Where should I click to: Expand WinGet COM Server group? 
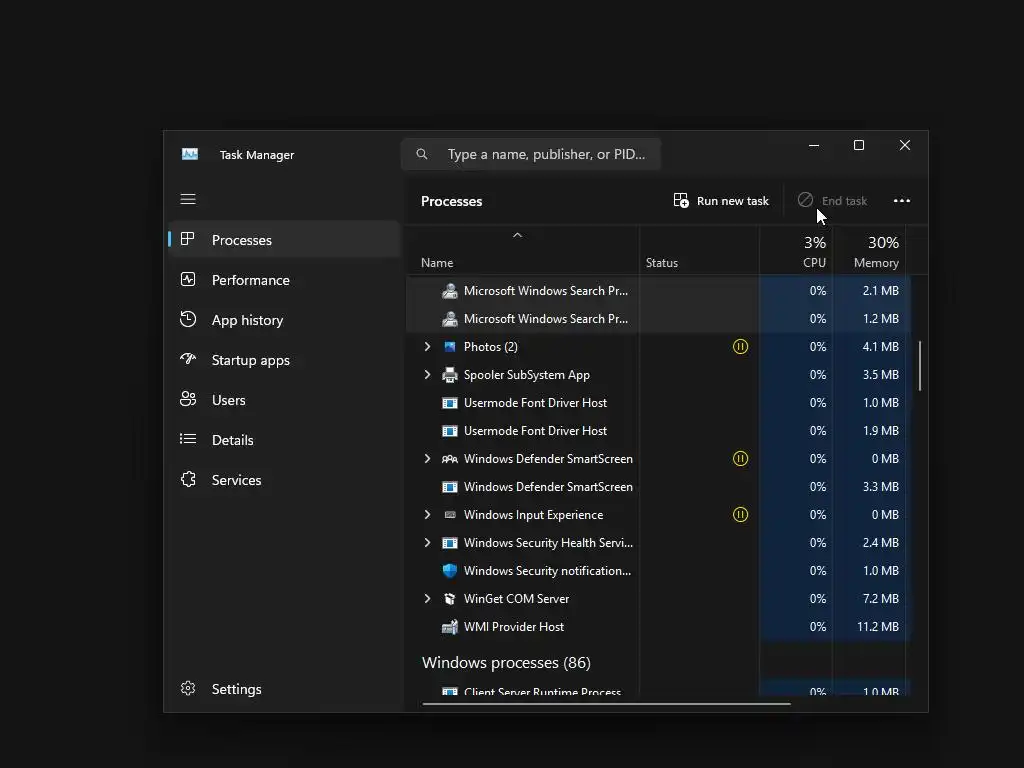point(427,599)
